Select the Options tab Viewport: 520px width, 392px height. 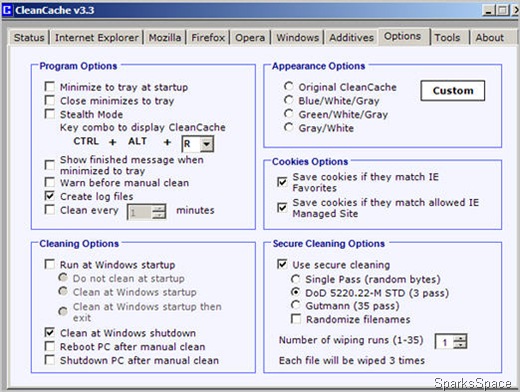tap(402, 36)
